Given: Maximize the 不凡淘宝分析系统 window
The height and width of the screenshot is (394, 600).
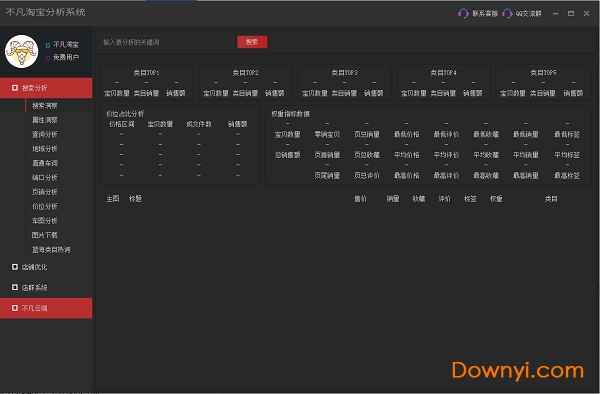Looking at the screenshot, I should coord(571,13).
